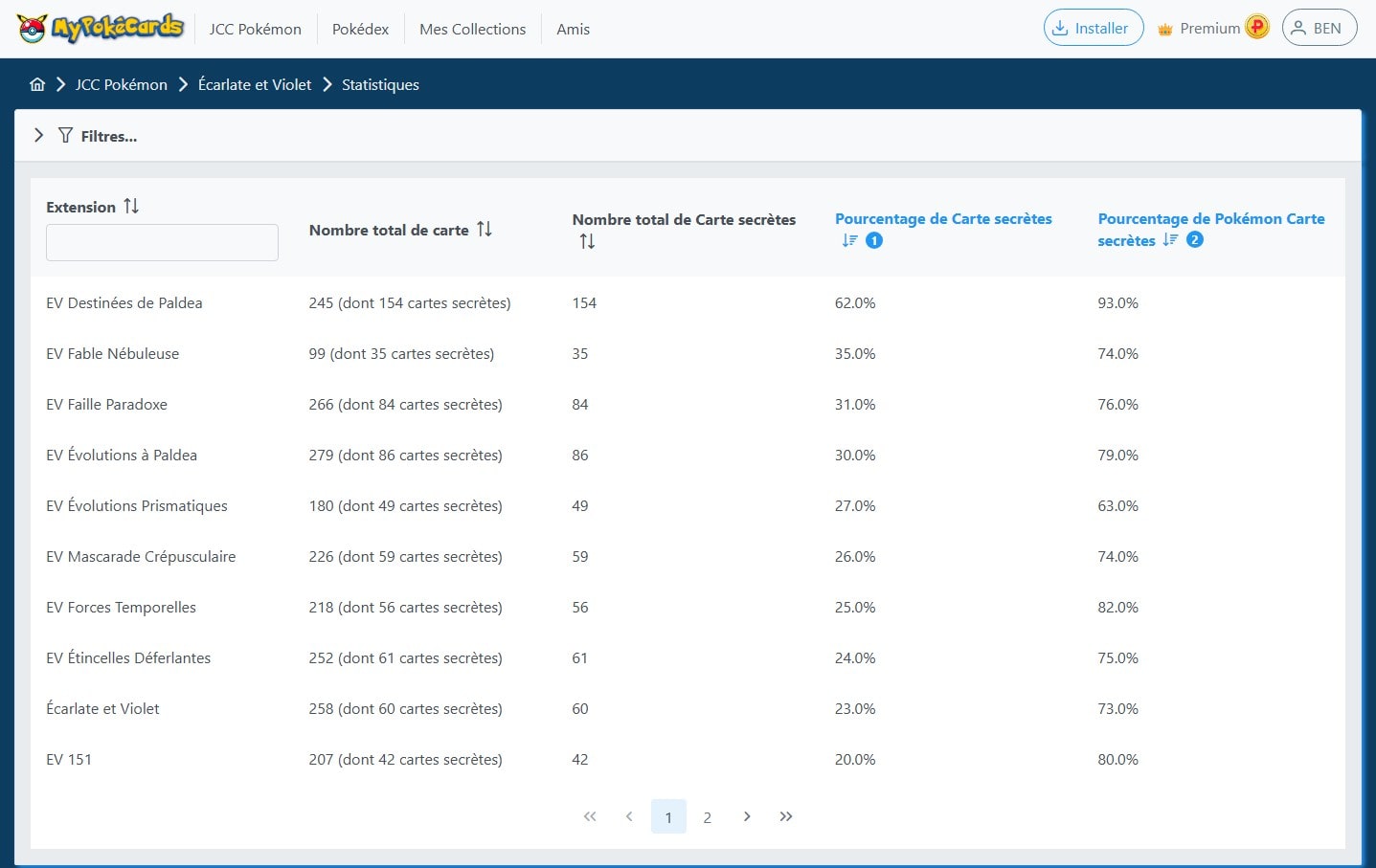The height and width of the screenshot is (868, 1376).
Task: Click the MyPokeCards logo
Action: tap(100, 29)
